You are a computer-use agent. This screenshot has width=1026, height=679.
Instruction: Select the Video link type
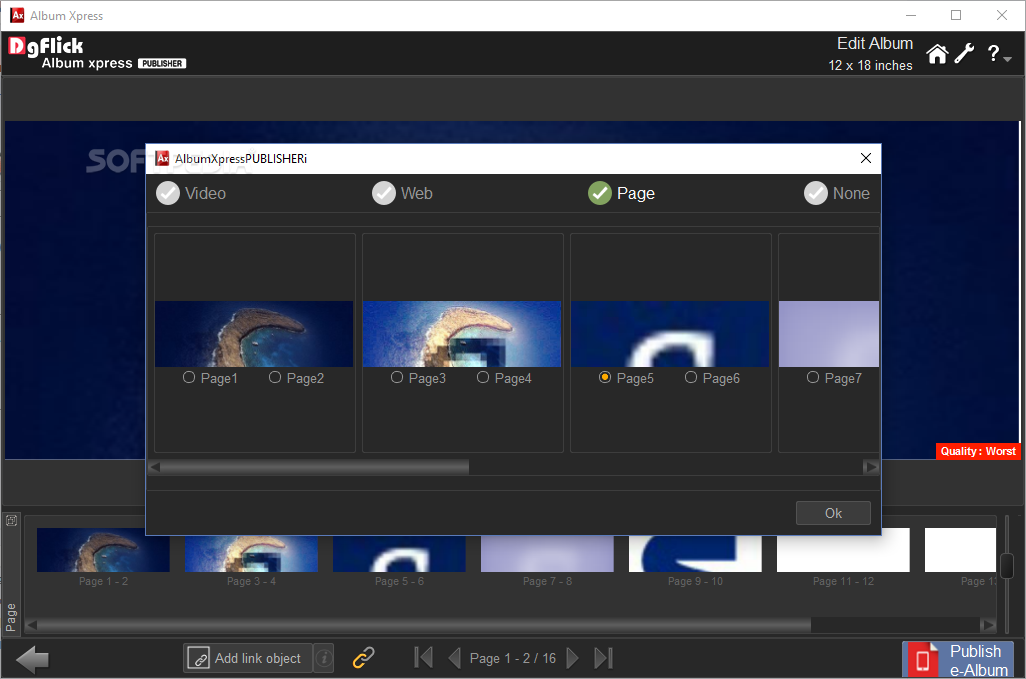(x=191, y=193)
